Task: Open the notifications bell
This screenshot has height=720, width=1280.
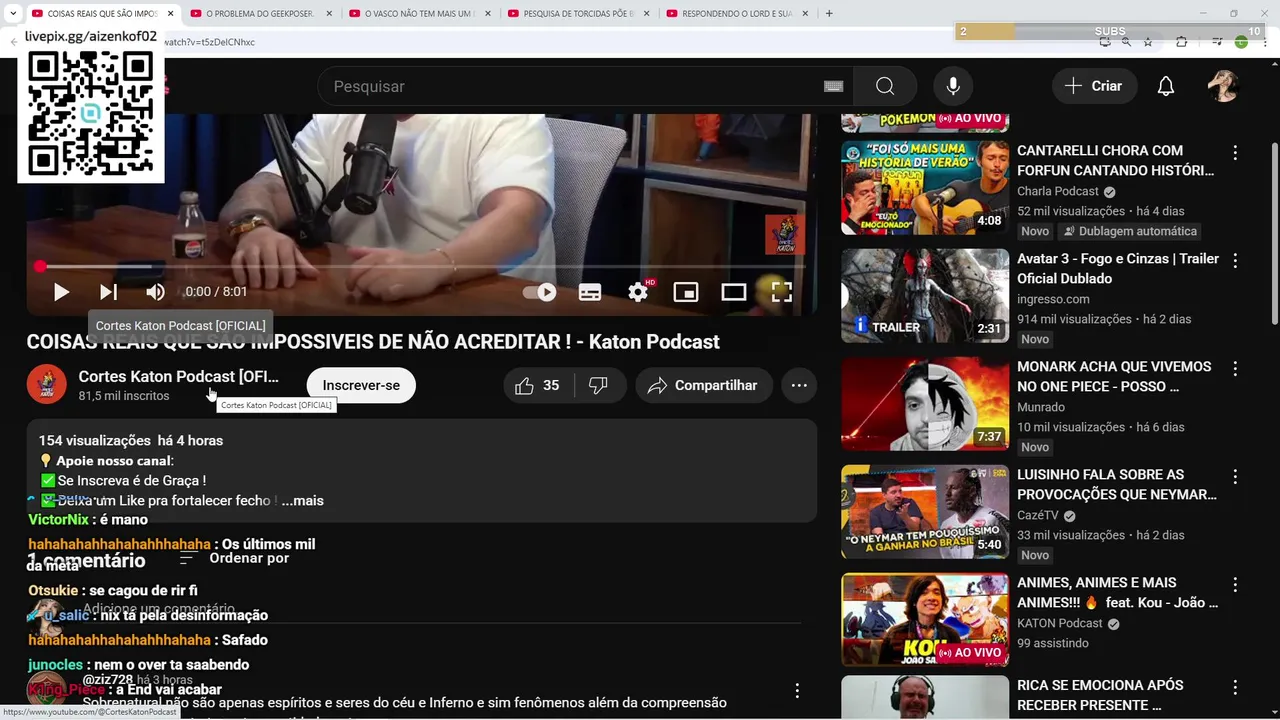Action: 1166,86
